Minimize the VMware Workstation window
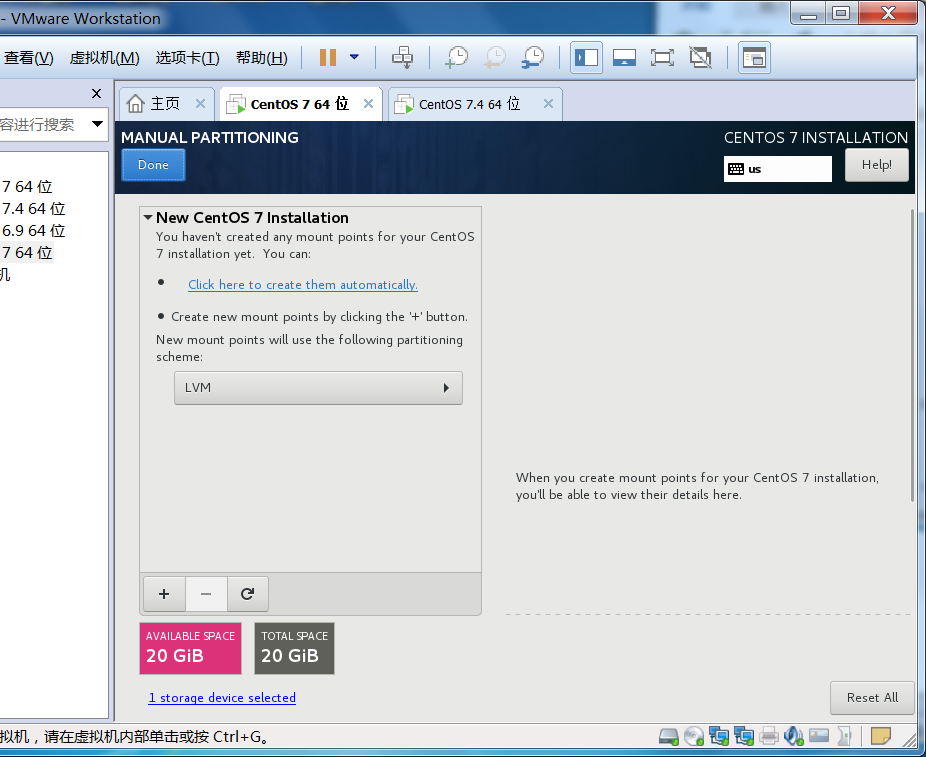Image resolution: width=926 pixels, height=757 pixels. pos(808,14)
